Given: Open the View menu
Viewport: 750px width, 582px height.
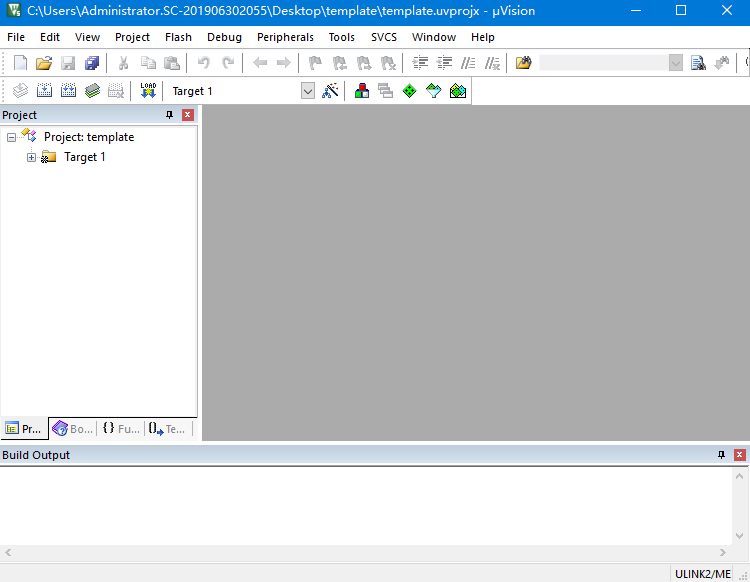Looking at the screenshot, I should point(88,37).
